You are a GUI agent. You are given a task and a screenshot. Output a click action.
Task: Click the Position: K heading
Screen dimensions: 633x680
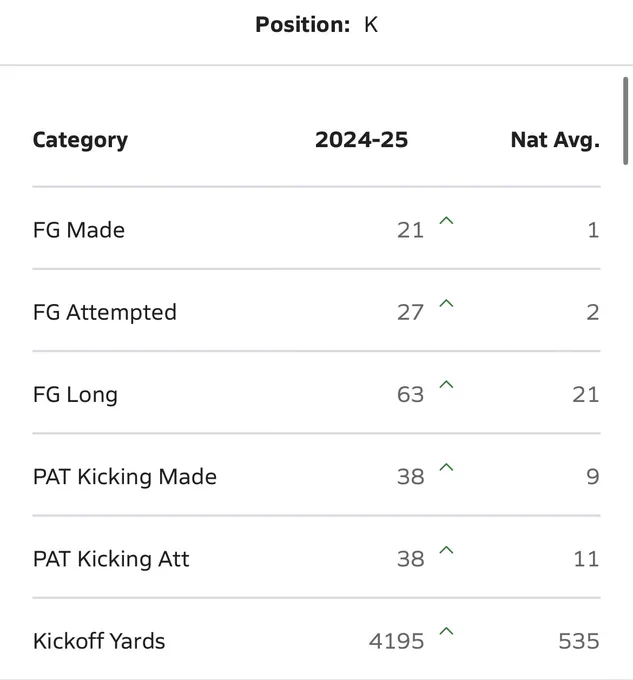click(x=316, y=25)
